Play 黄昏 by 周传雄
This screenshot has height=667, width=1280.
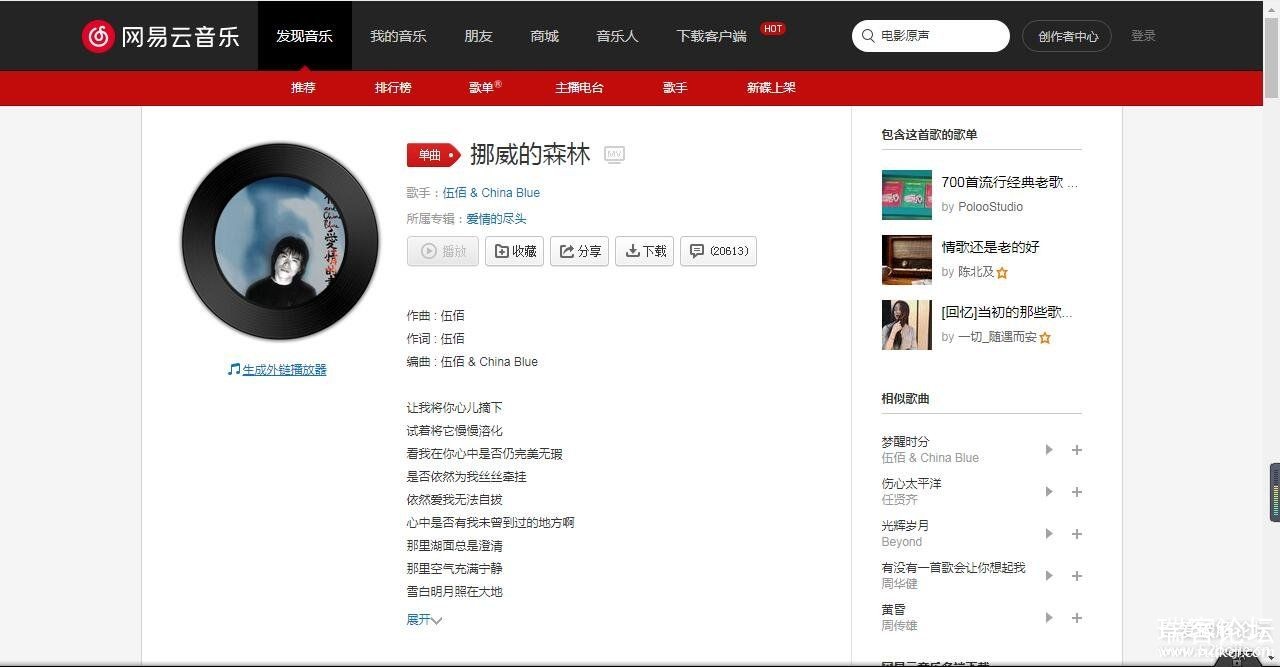pos(1049,618)
